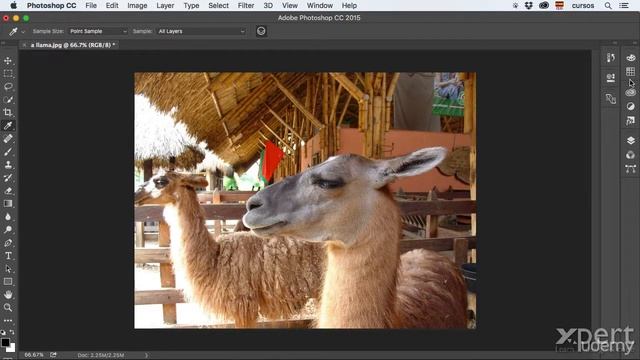Viewport: 640px width, 360px height.
Task: Open the Sample All Layers dropdown
Action: (201, 31)
